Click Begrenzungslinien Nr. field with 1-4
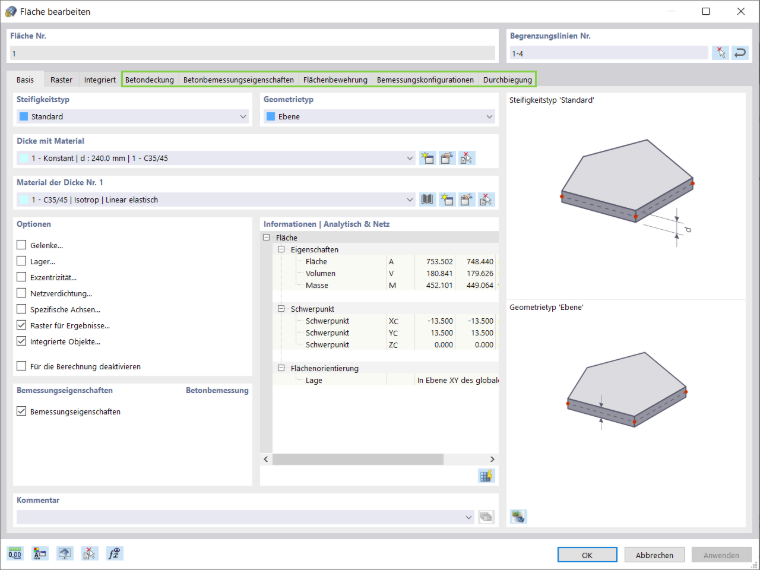760x570 pixels. point(609,53)
